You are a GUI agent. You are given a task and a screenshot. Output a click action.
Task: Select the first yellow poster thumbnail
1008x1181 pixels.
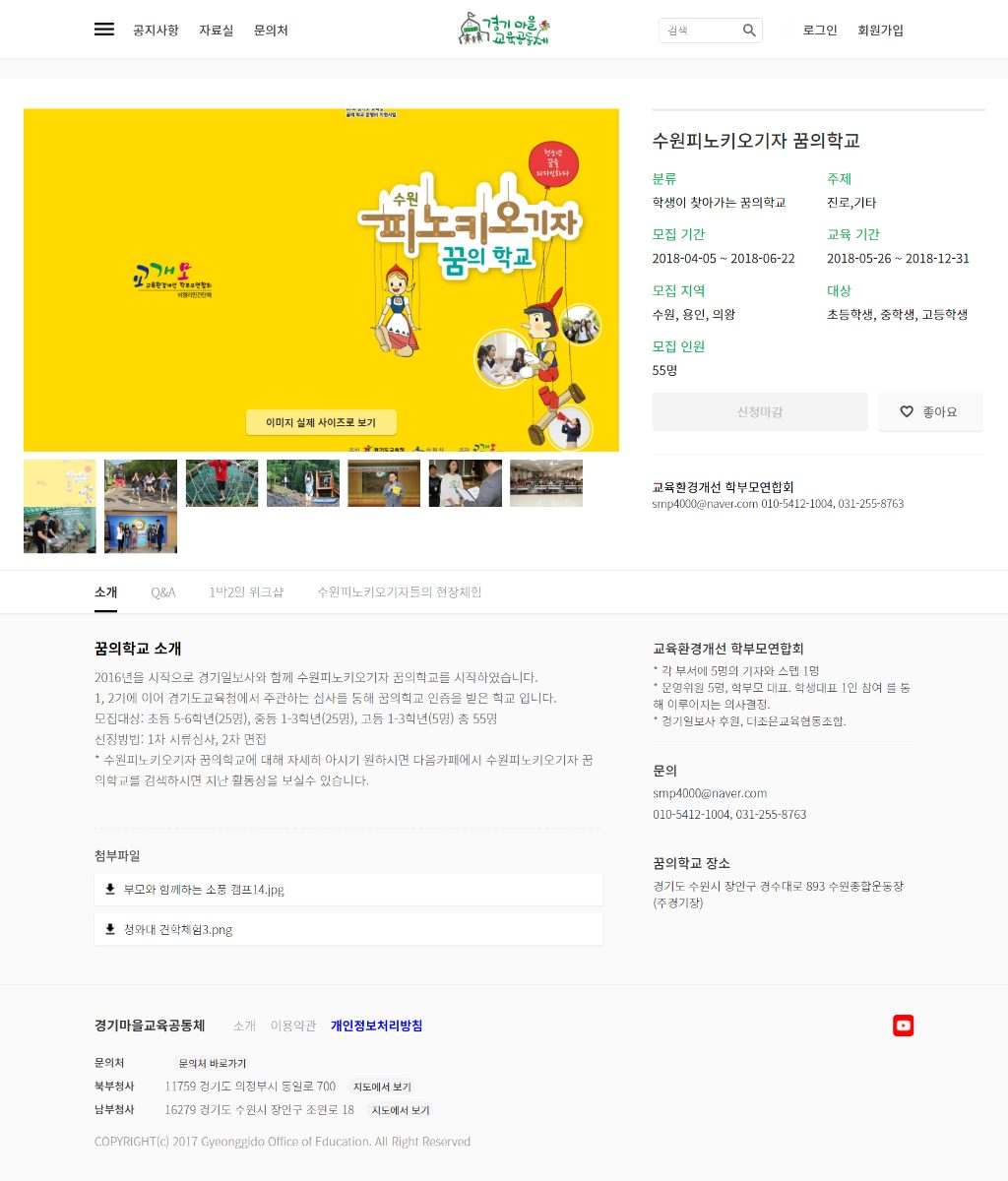[60, 483]
